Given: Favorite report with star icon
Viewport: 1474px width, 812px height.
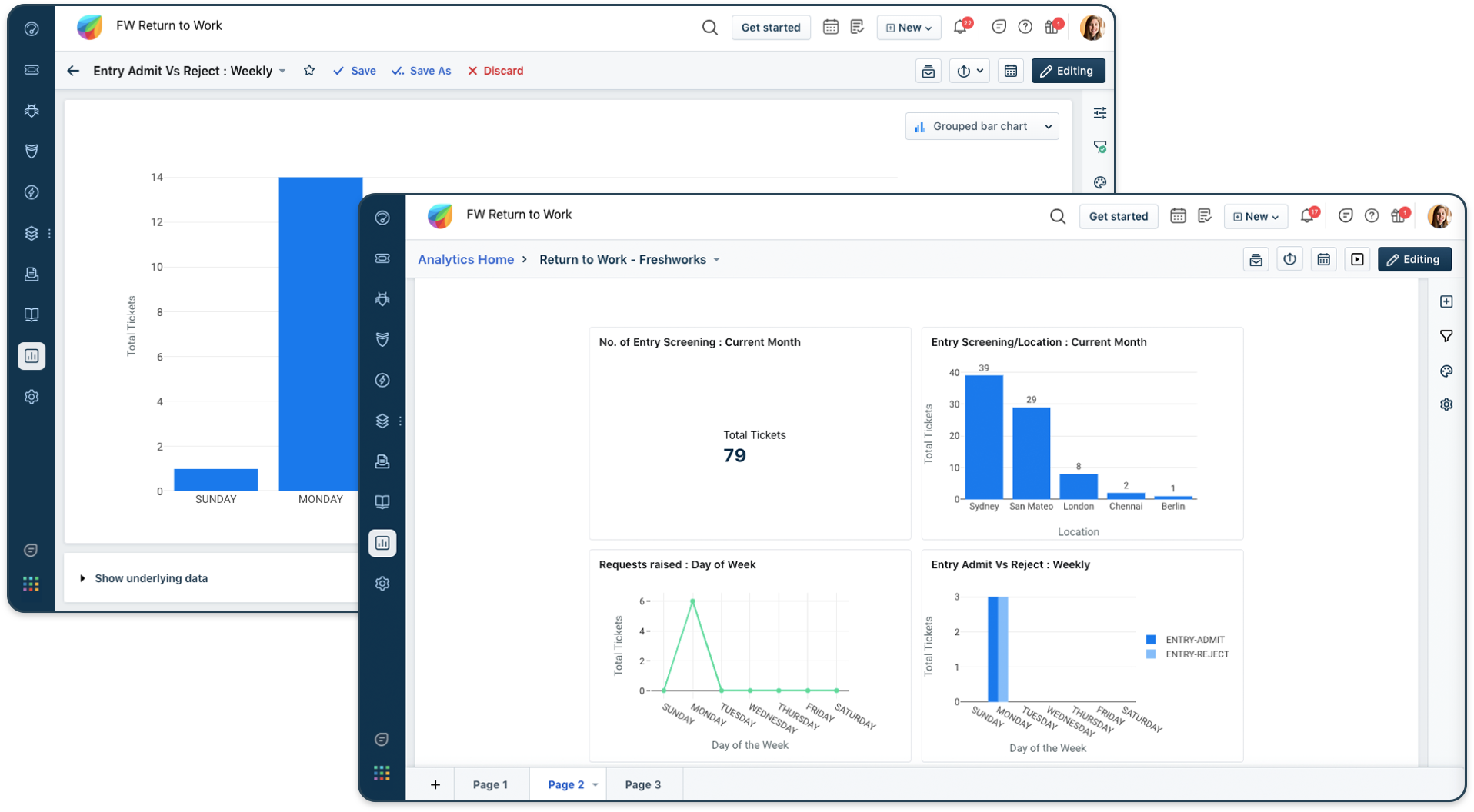Looking at the screenshot, I should coord(309,71).
